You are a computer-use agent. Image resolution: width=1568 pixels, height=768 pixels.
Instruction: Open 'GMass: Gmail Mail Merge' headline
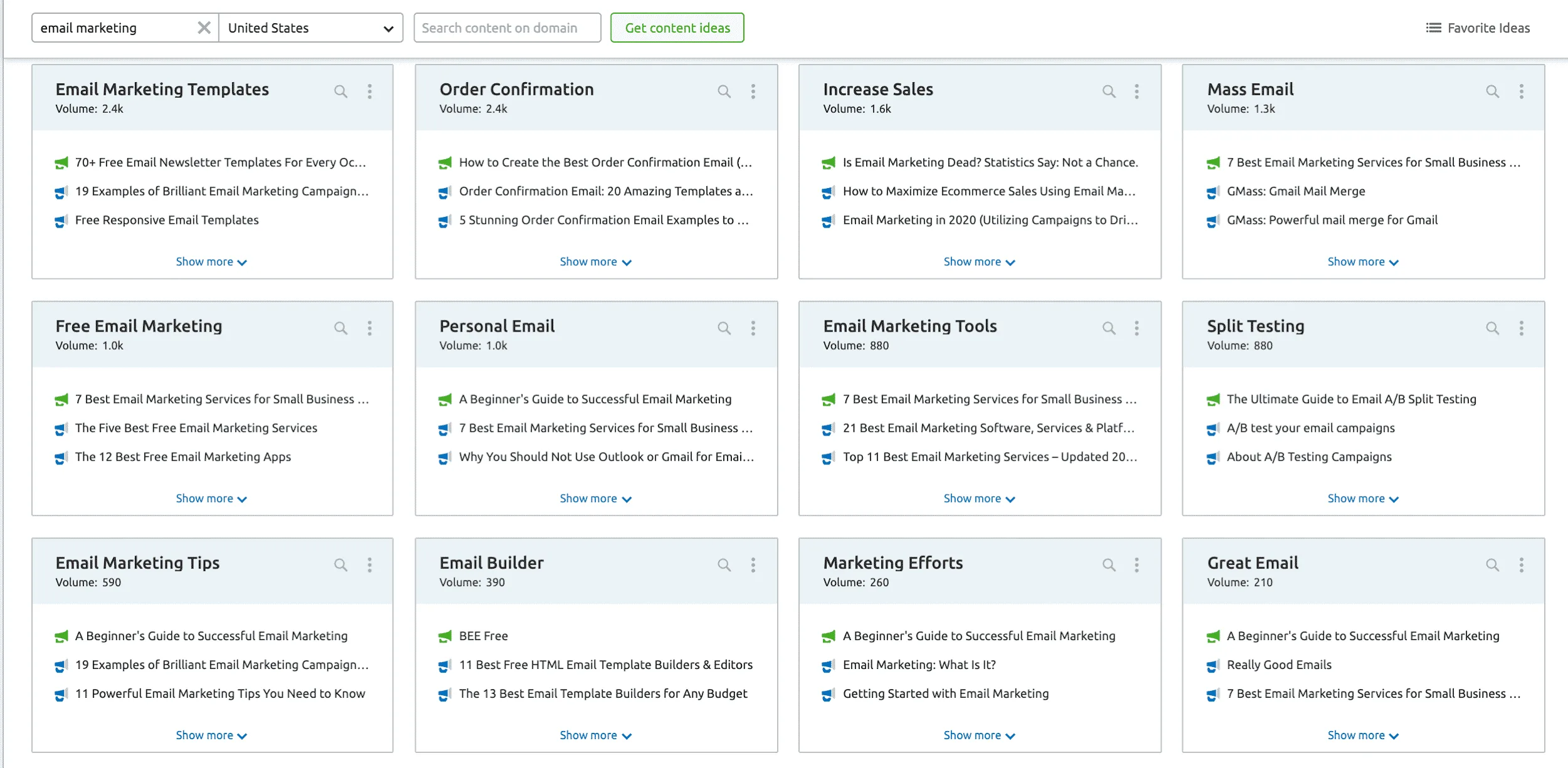(x=1296, y=191)
